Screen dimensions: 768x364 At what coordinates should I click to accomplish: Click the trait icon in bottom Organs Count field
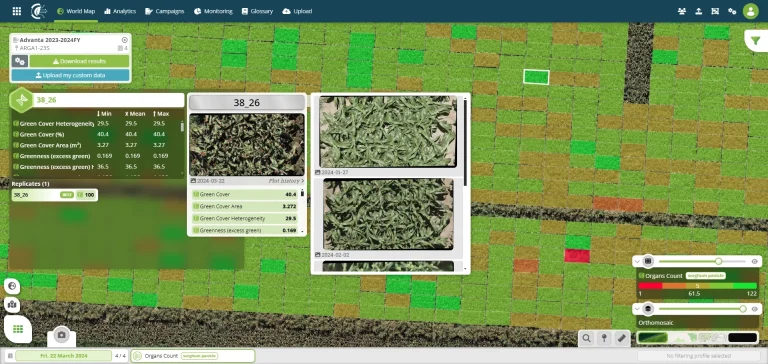click(x=137, y=356)
